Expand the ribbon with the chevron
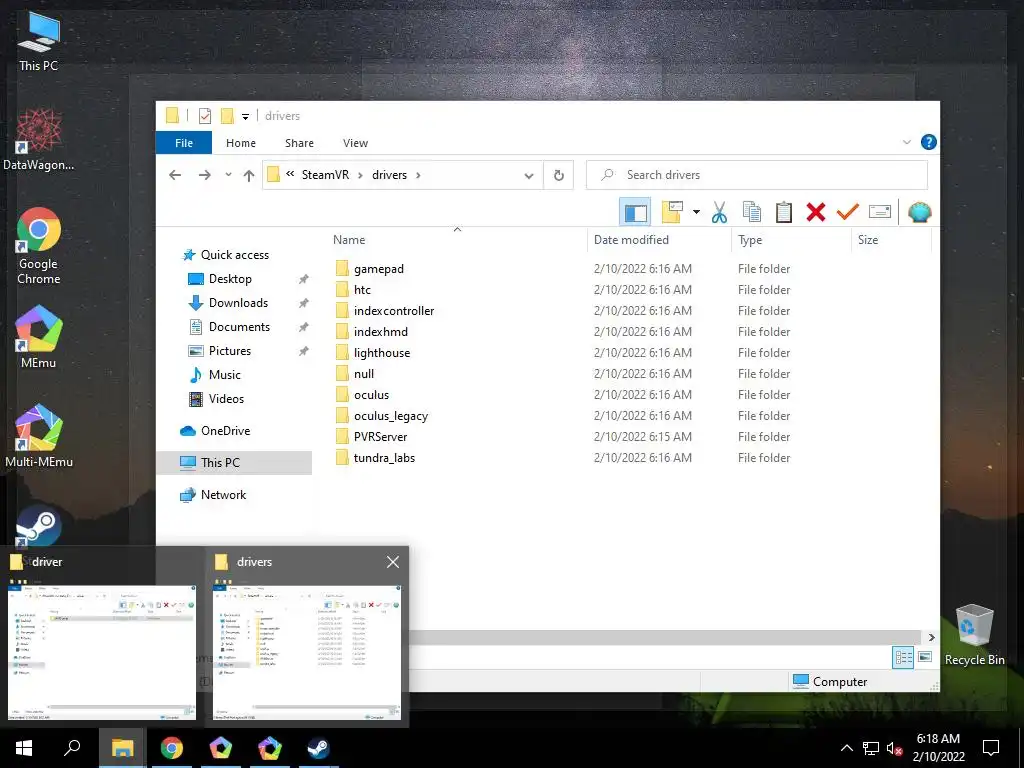 (x=906, y=142)
